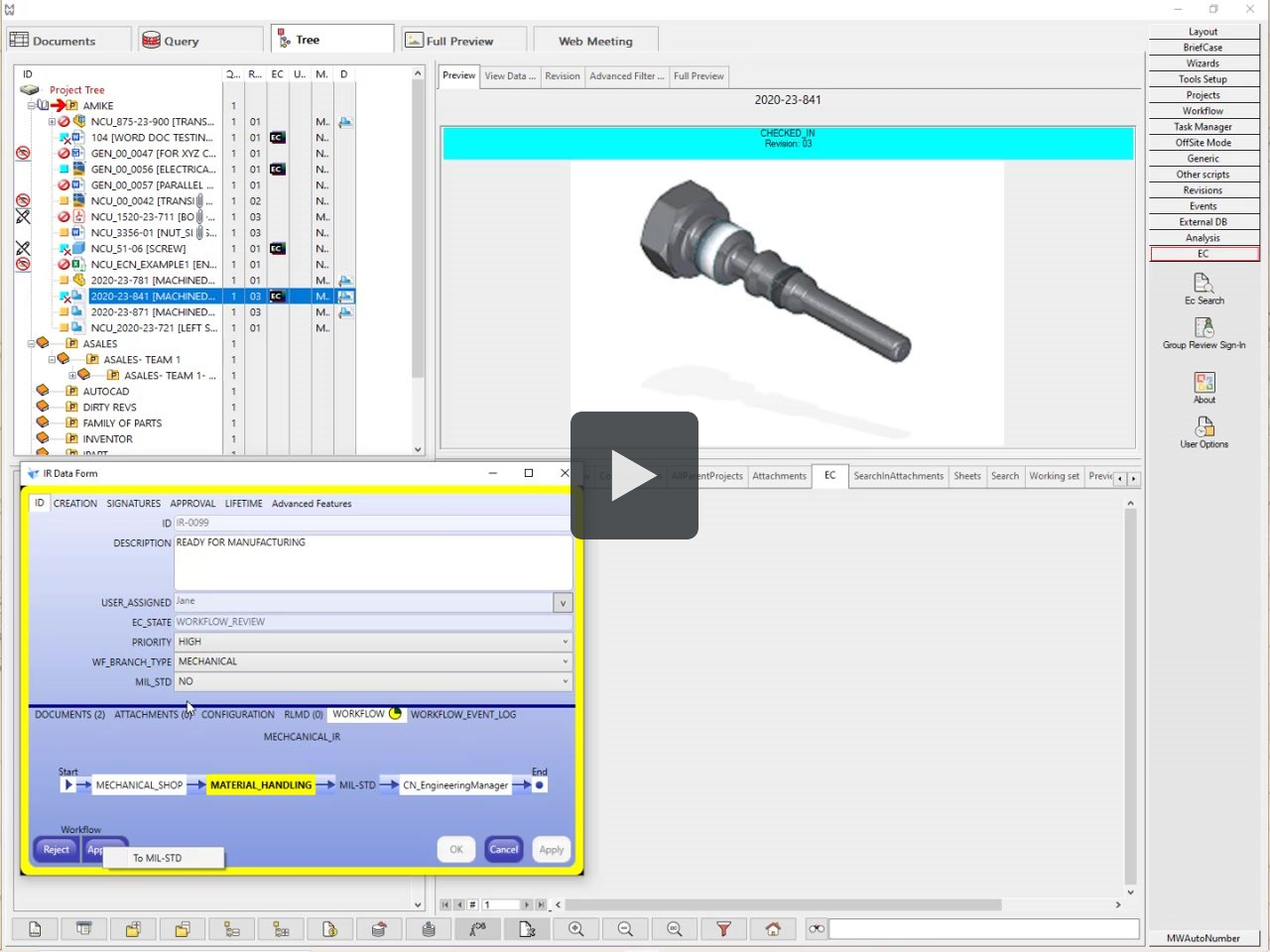Select the 2020-23-871 [MACHINED] tree item

(154, 311)
